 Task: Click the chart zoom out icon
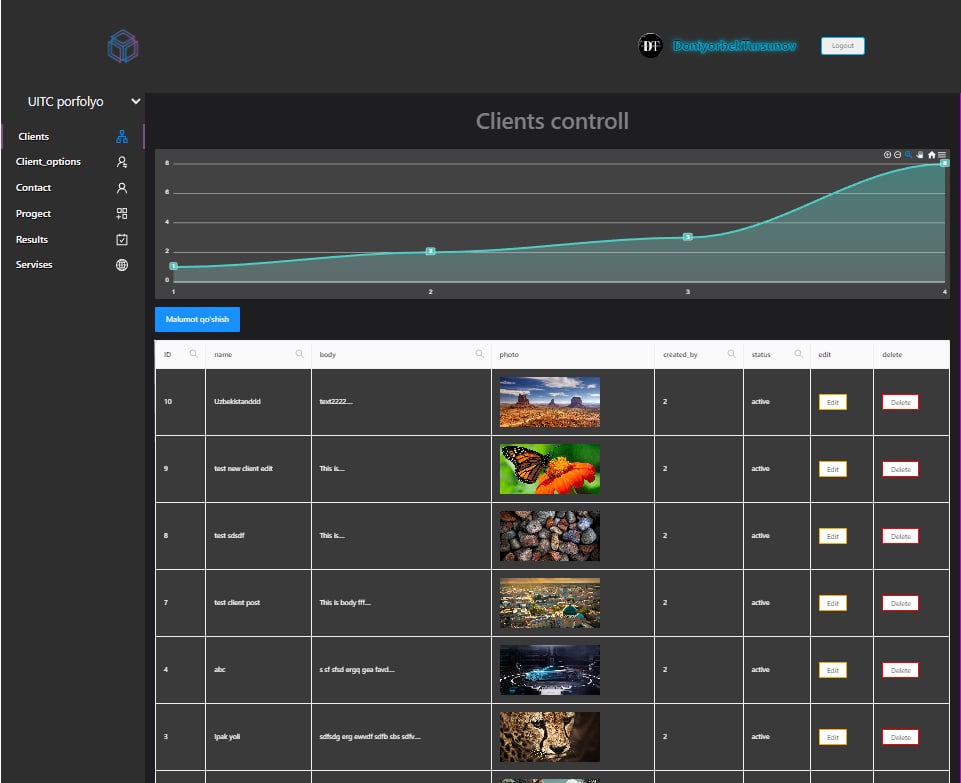(897, 155)
